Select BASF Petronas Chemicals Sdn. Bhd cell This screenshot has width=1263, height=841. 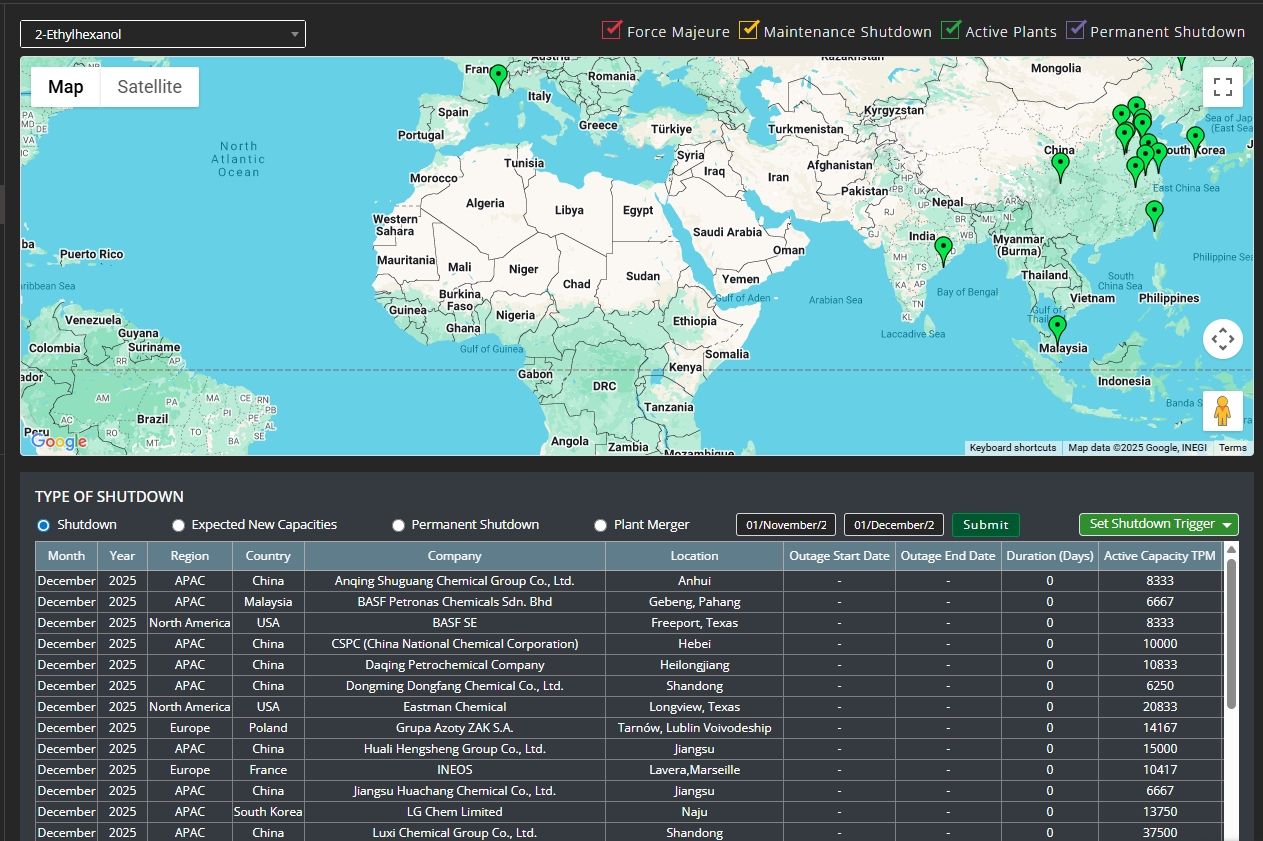[x=455, y=602]
